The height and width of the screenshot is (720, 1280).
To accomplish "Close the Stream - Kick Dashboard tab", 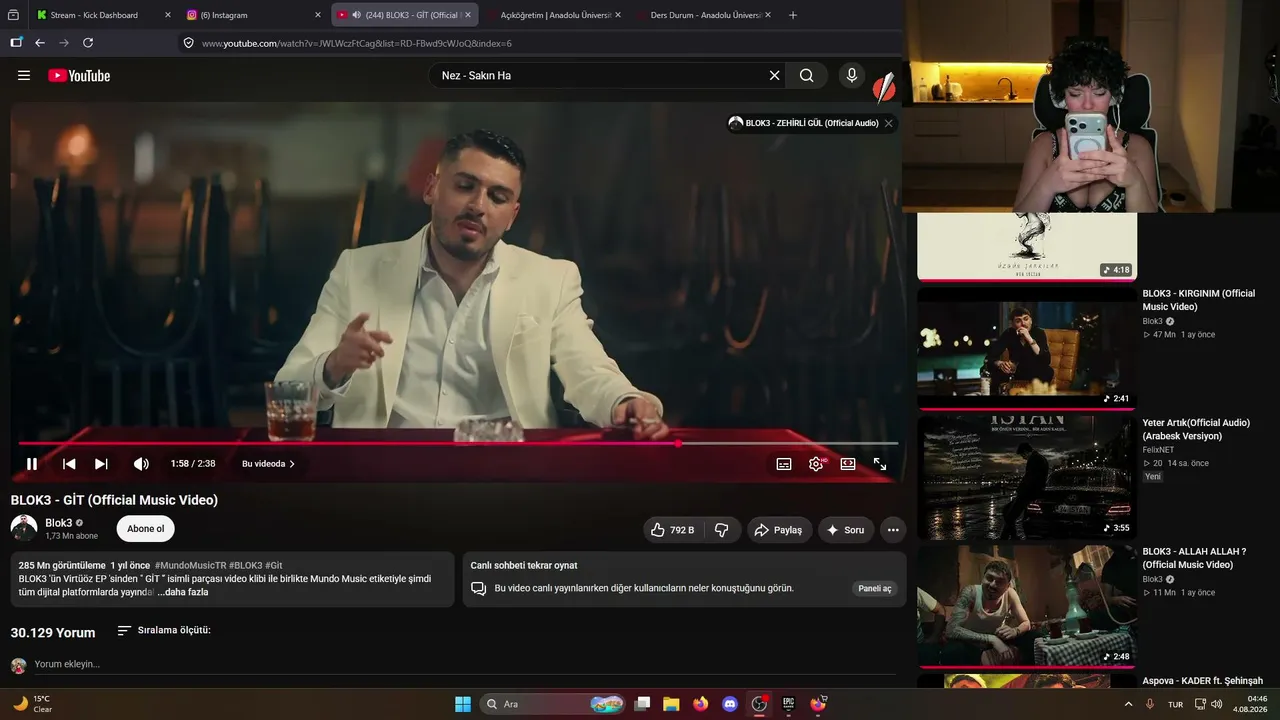I will 168,15.
